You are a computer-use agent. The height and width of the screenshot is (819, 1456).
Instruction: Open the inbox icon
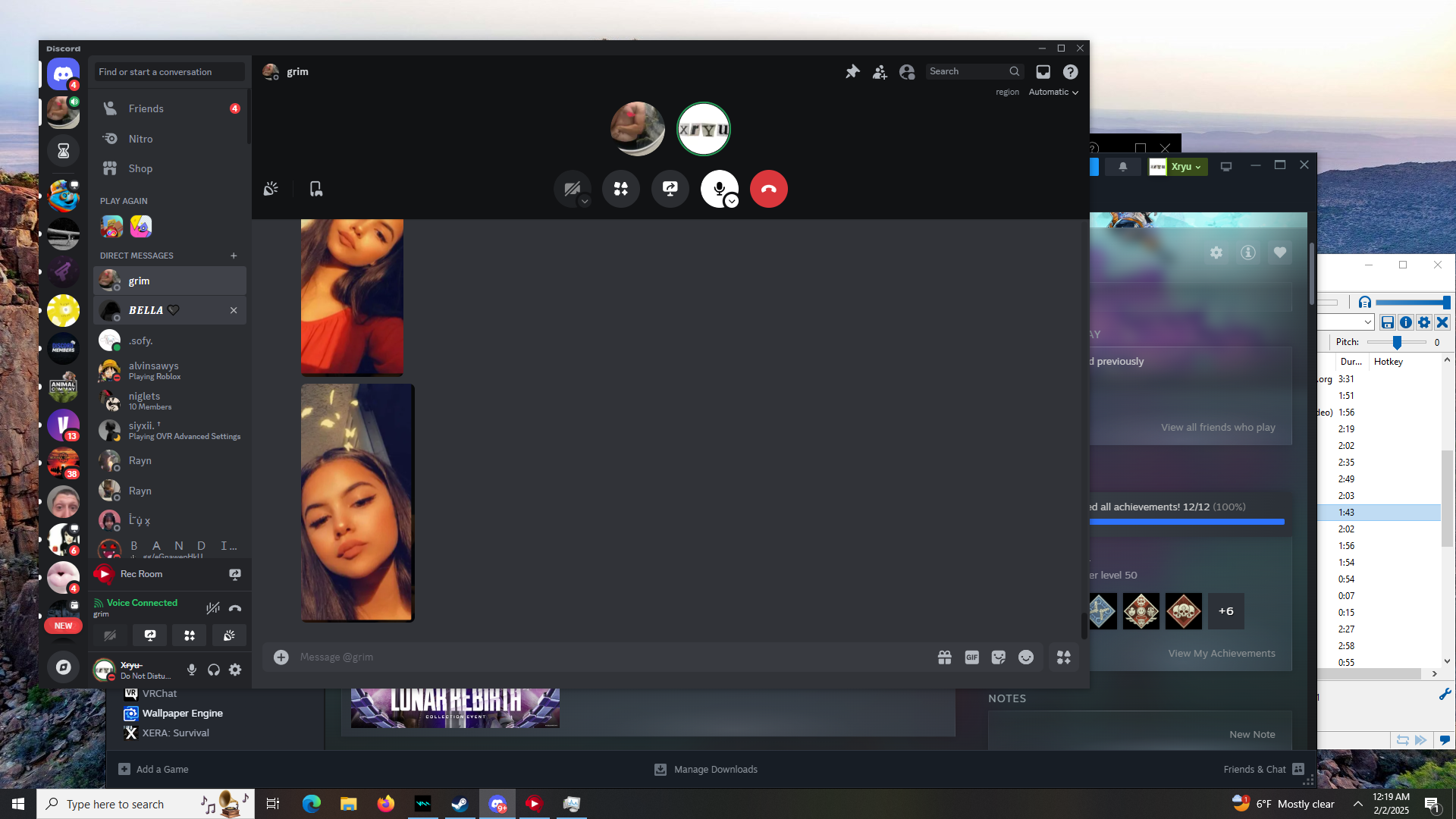tap(1043, 71)
